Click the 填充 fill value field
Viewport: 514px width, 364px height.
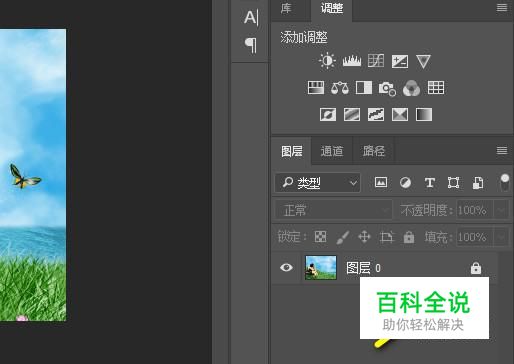[x=474, y=237]
